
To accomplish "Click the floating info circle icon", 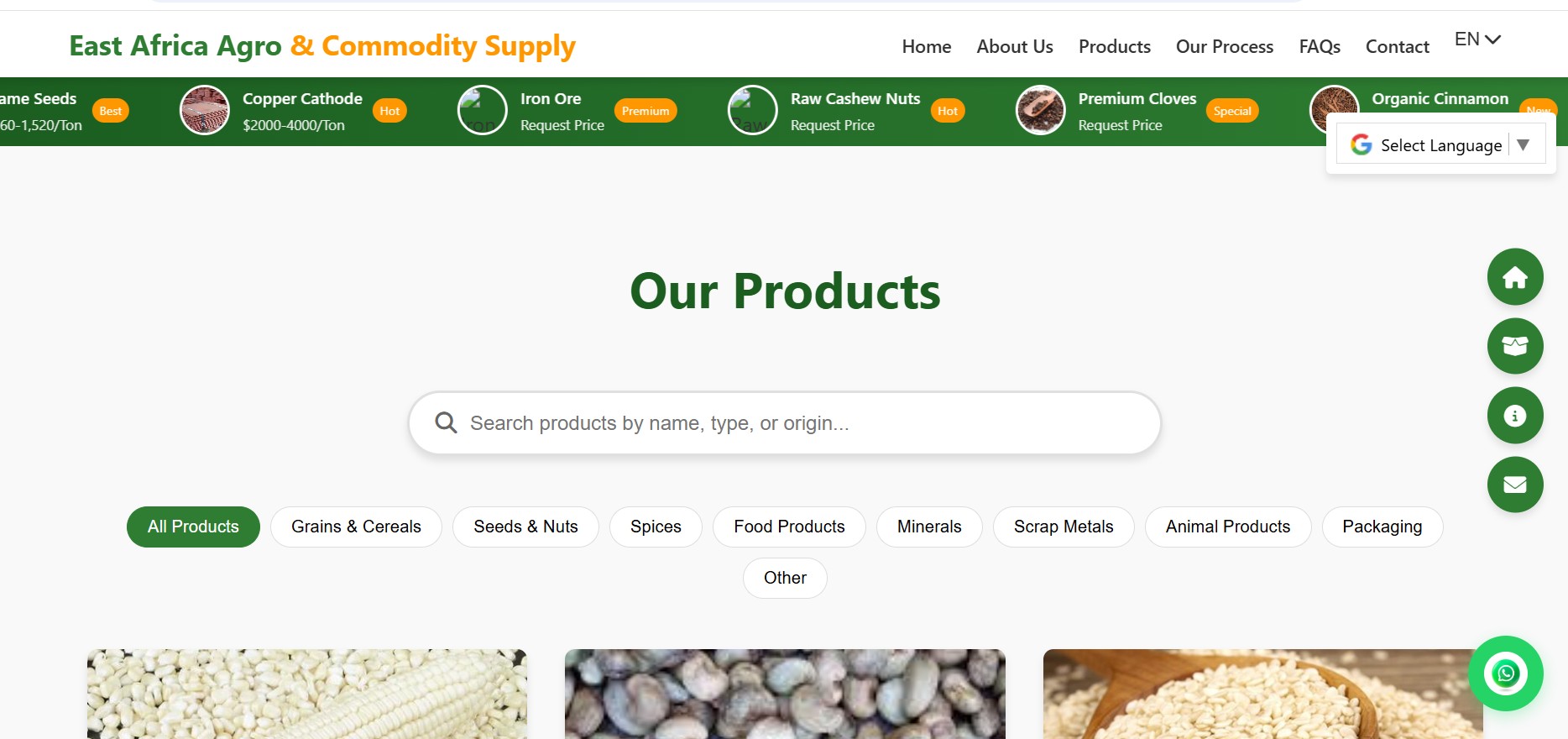I will [x=1514, y=416].
